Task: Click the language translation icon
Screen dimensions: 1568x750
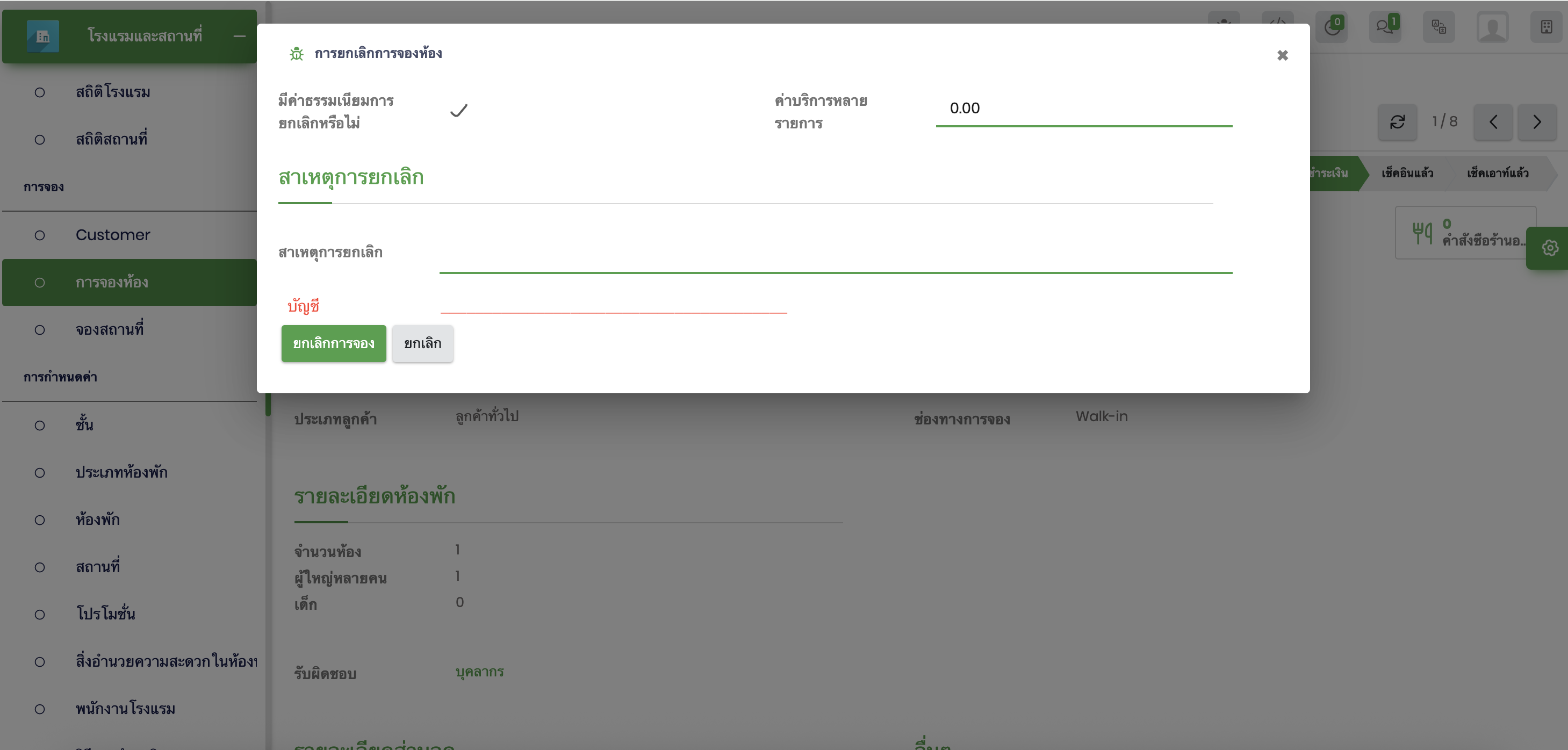Action: [1438, 27]
